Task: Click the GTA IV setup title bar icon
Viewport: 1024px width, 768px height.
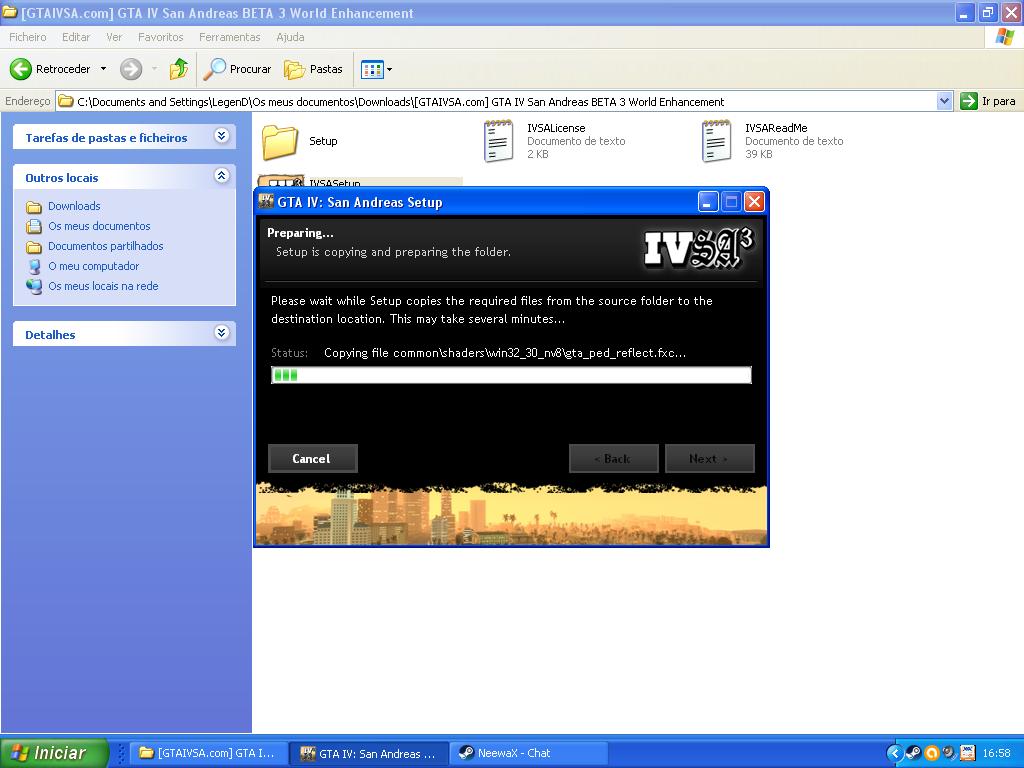Action: click(266, 201)
